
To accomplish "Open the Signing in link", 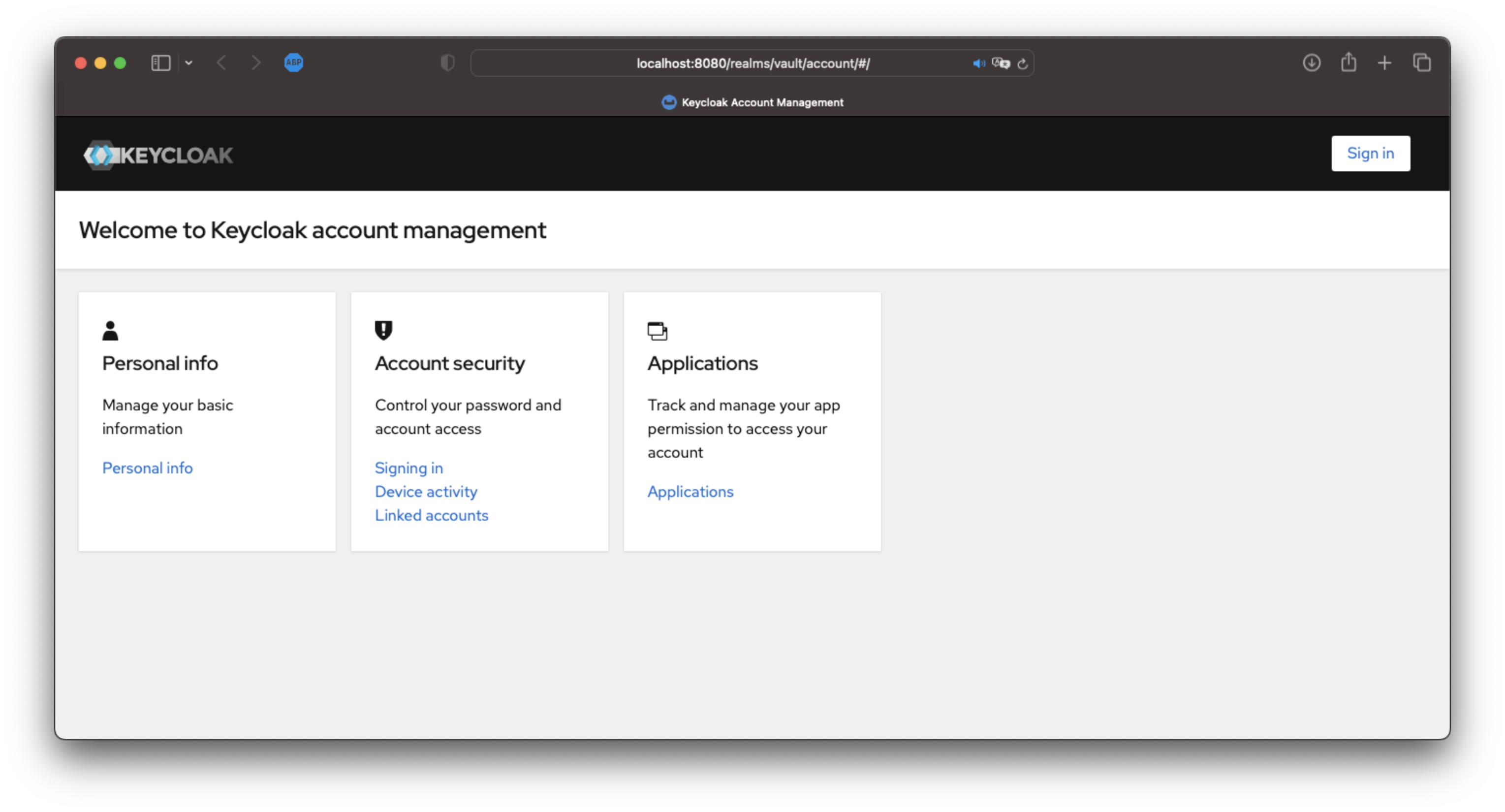I will [408, 468].
